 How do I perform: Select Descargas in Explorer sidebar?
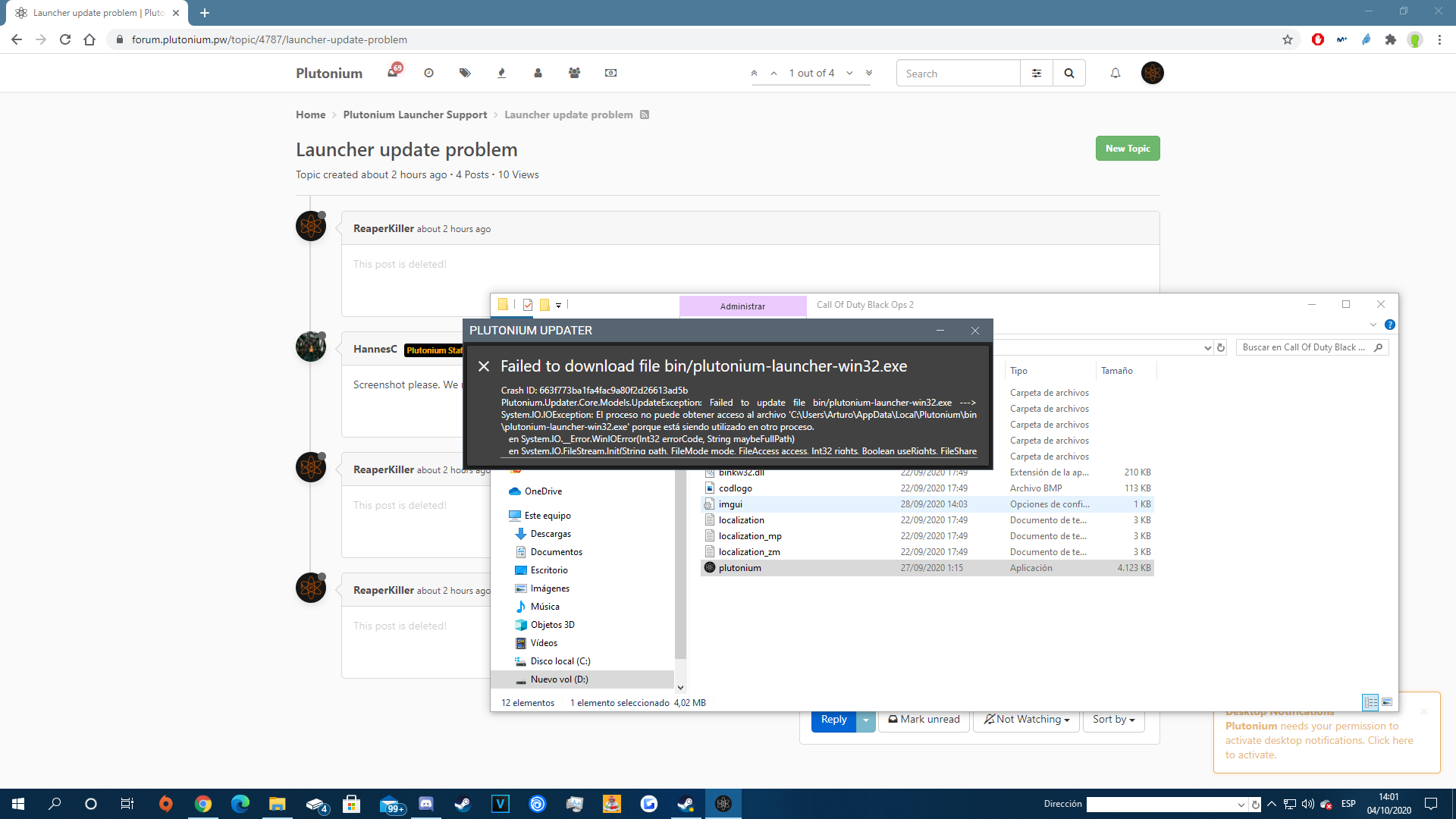click(x=551, y=534)
